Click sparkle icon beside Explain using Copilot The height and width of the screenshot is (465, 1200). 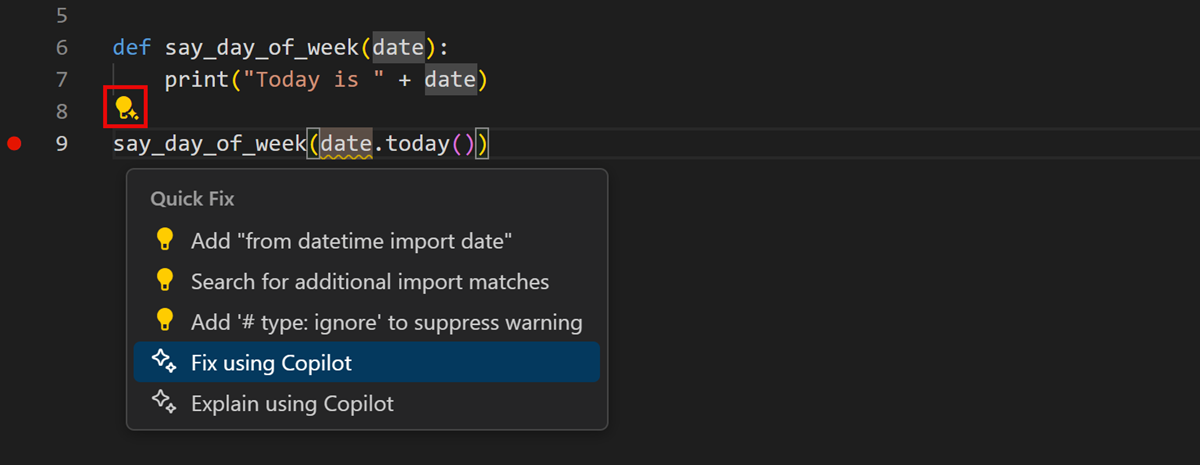click(164, 403)
